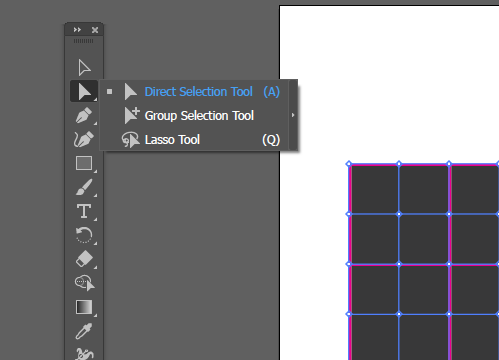Click the grid's top-left anchor point
The width and height of the screenshot is (499, 360).
pos(349,164)
